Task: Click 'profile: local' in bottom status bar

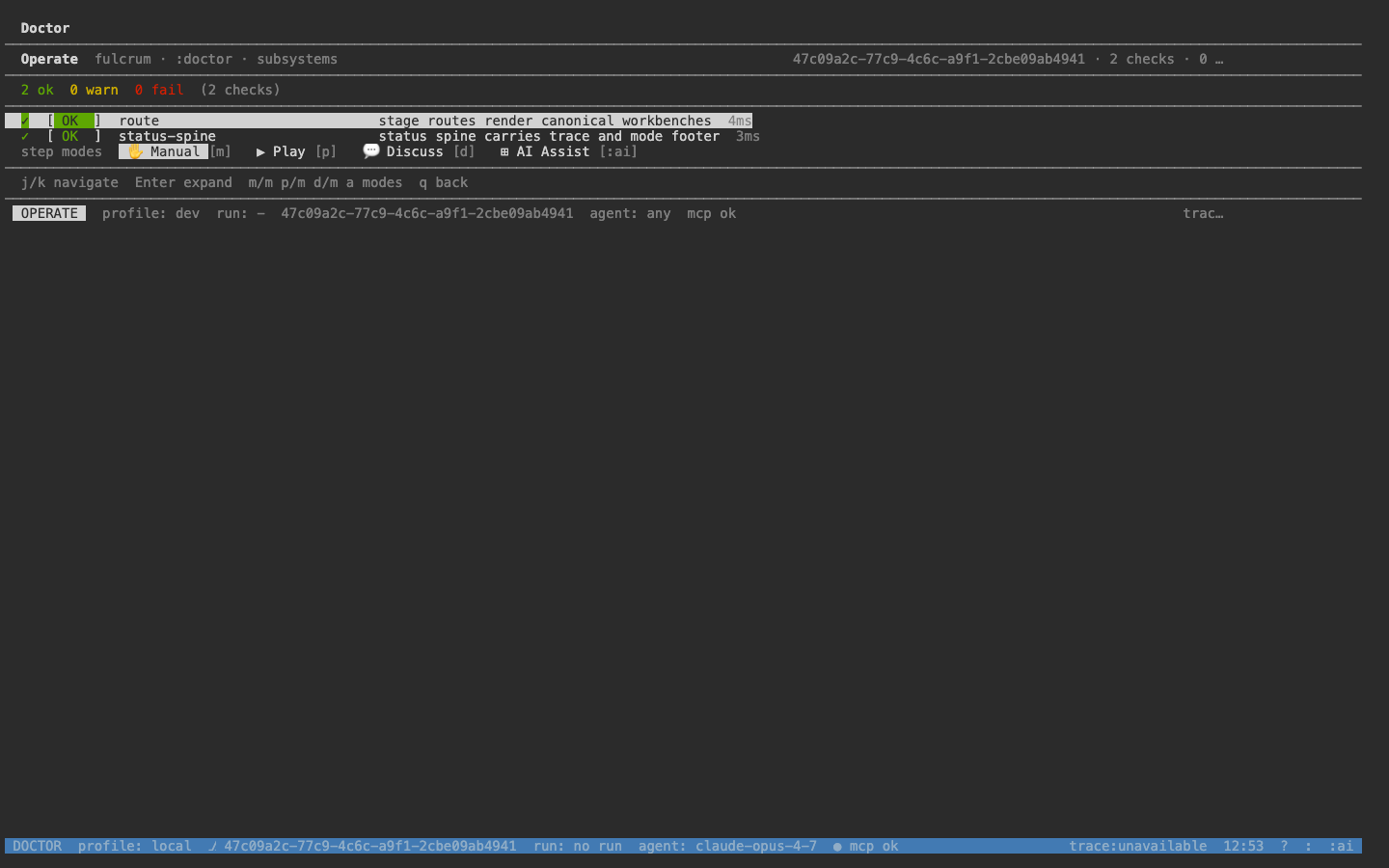Action: click(135, 846)
